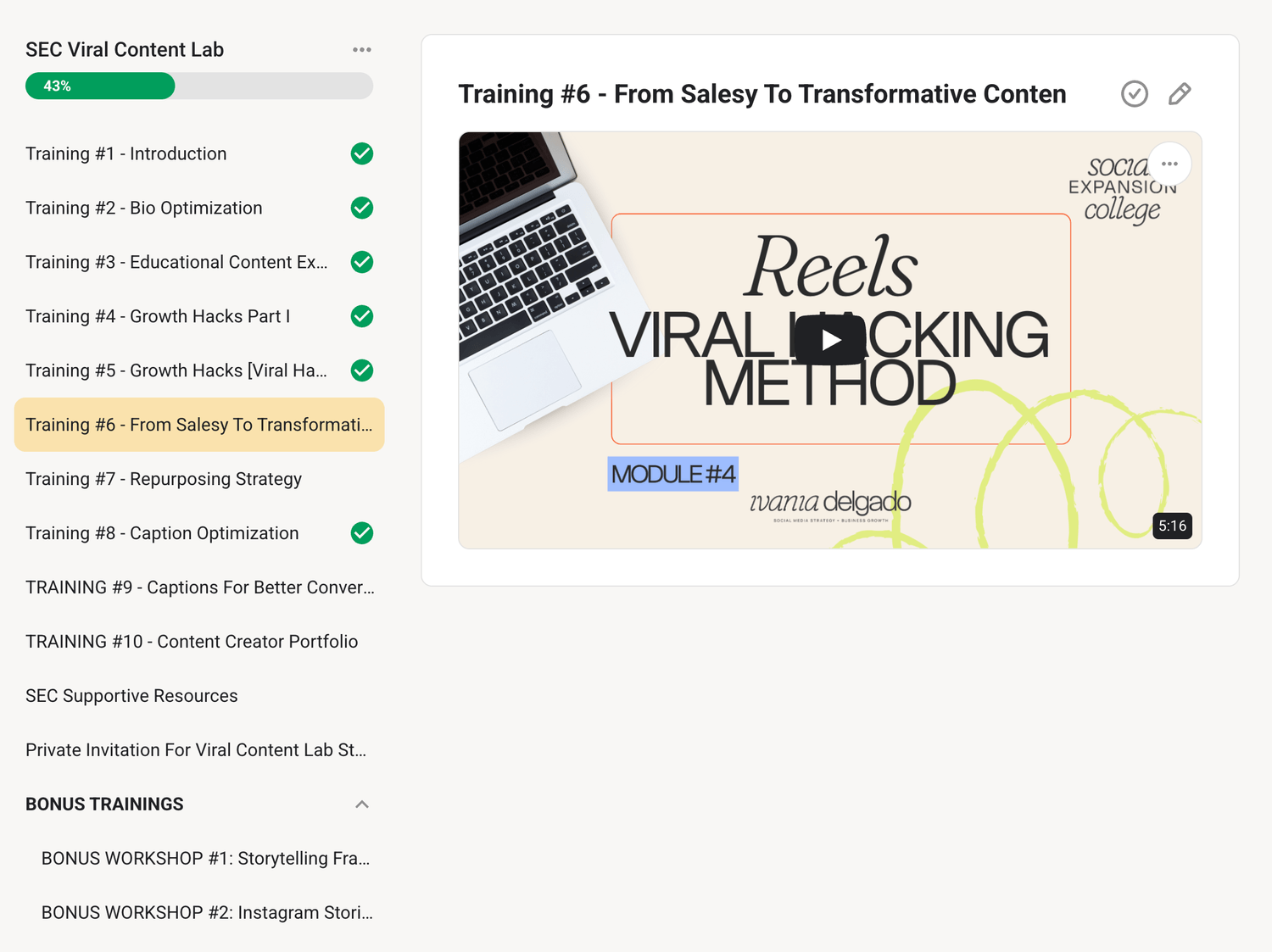Image resolution: width=1272 pixels, height=952 pixels.
Task: Click the Training #5 green check icon
Action: click(x=362, y=370)
